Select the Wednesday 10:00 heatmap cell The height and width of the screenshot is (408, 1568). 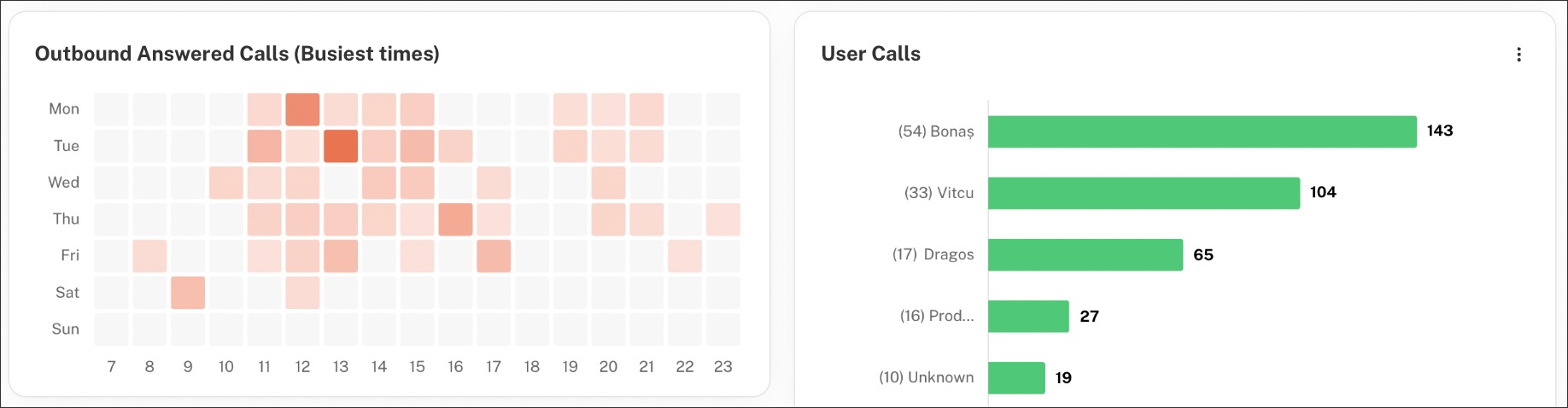pyautogui.click(x=226, y=183)
